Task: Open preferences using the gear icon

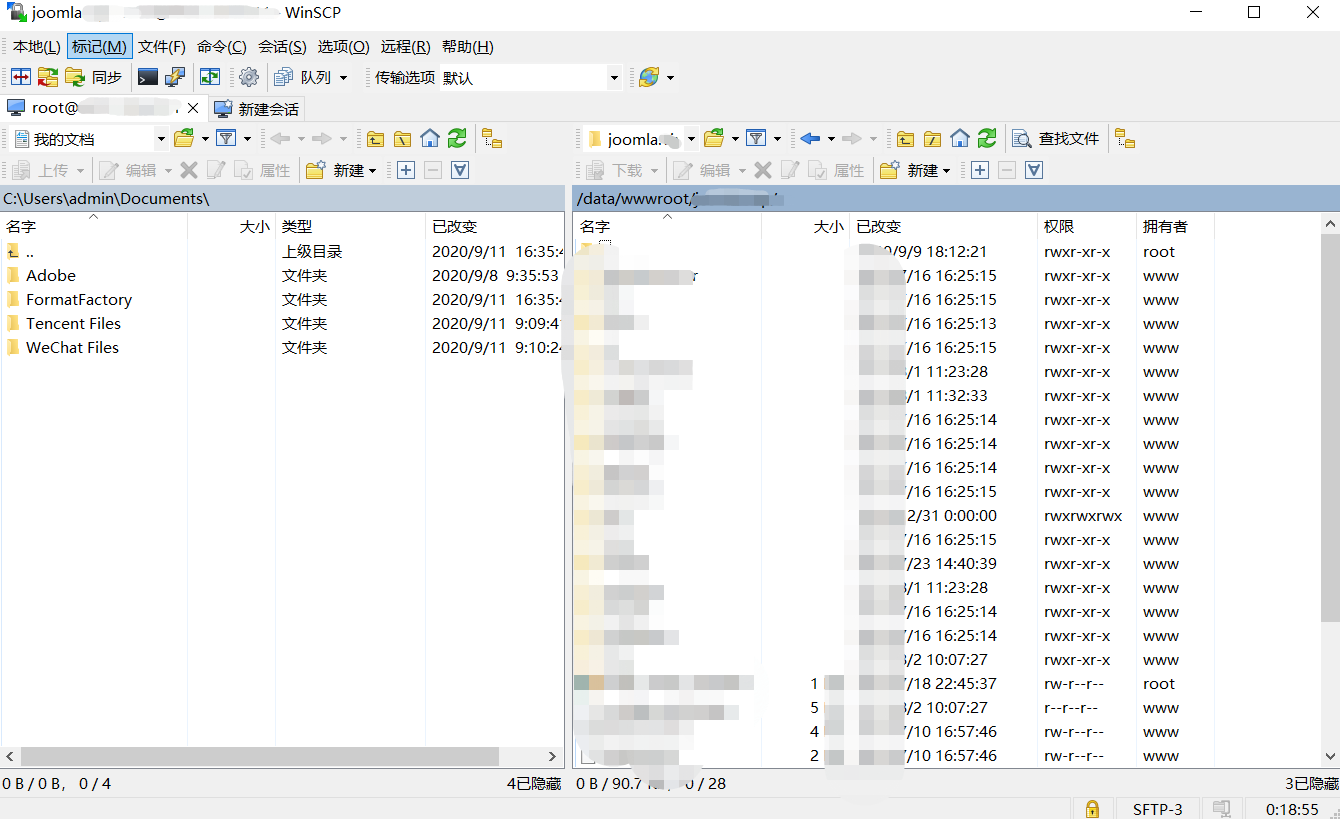Action: point(249,77)
